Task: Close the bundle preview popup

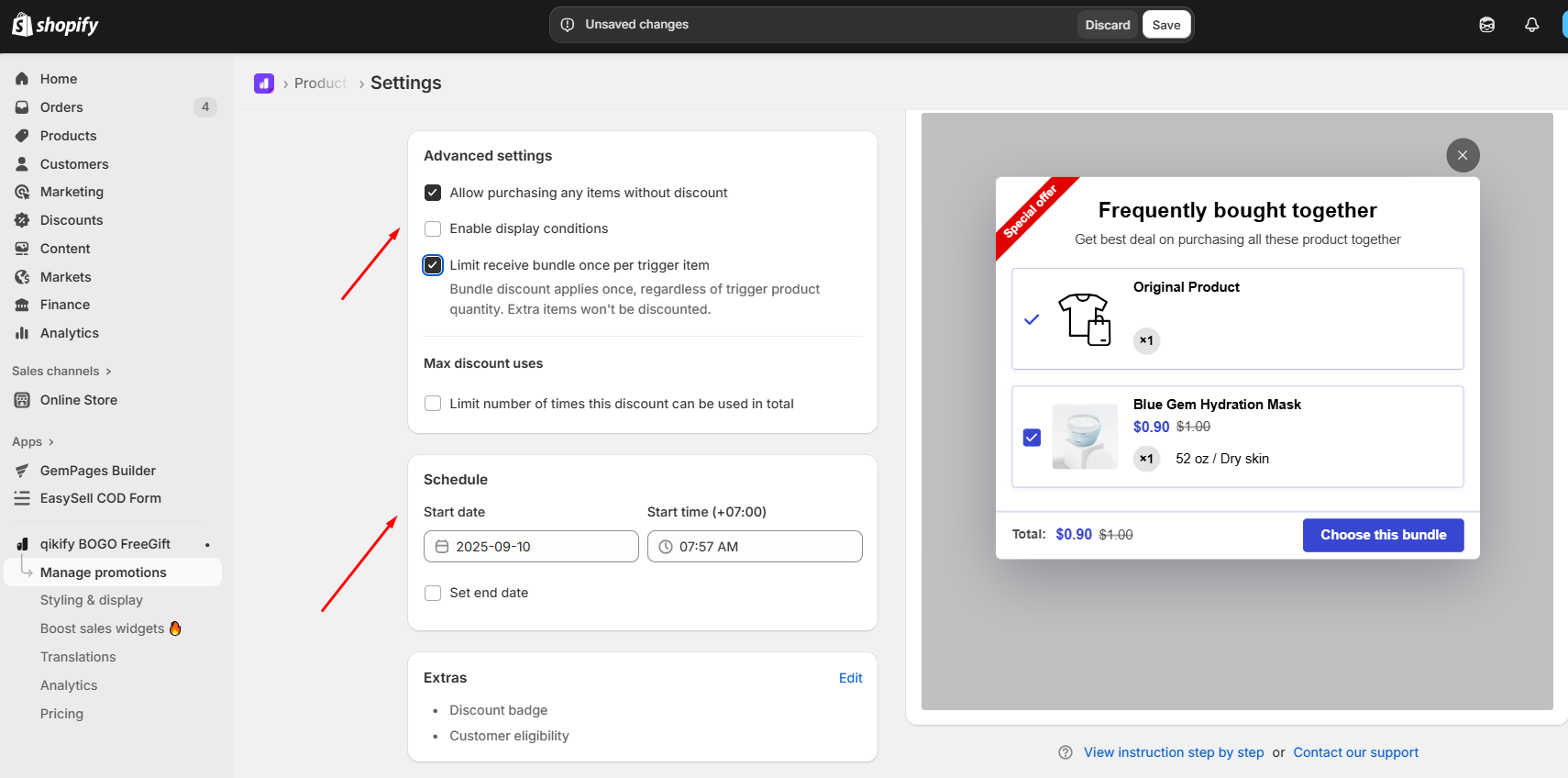Action: pyautogui.click(x=1463, y=155)
